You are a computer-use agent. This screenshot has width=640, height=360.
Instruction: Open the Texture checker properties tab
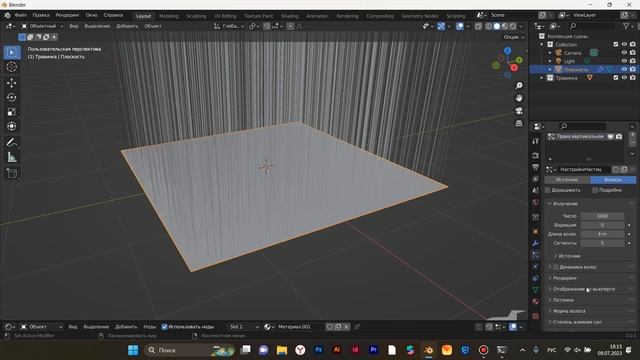[x=536, y=316]
